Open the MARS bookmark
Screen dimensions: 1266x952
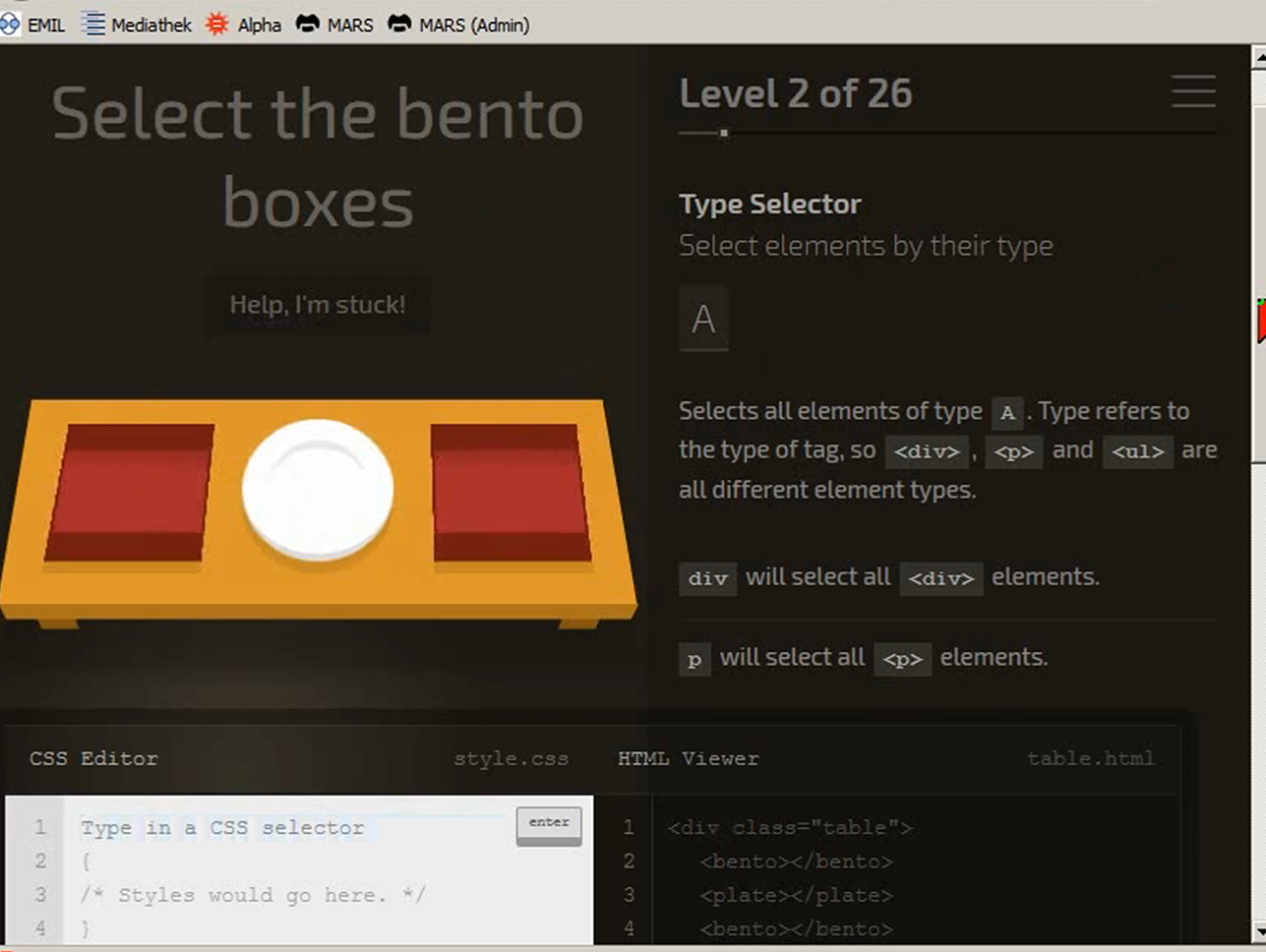point(334,25)
